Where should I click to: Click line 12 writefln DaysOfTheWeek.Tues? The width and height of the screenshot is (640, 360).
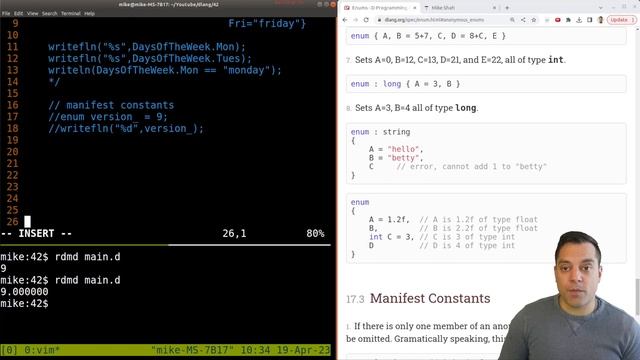coord(150,58)
